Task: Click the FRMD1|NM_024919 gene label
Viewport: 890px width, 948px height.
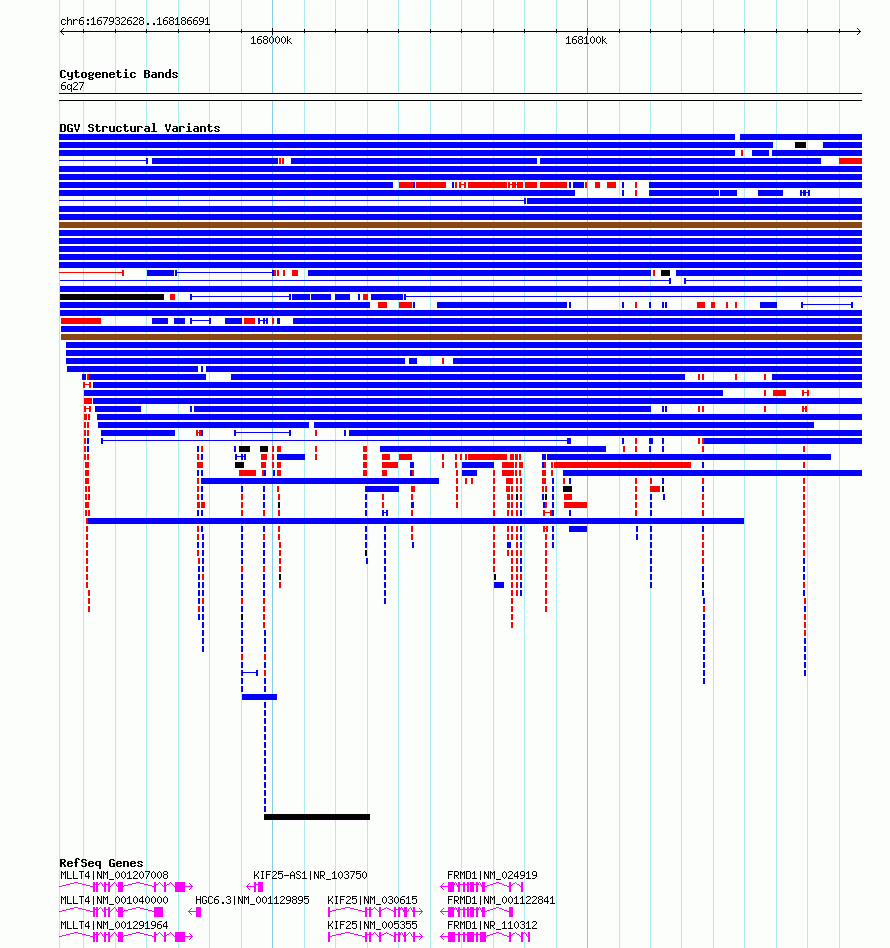Action: click(492, 875)
